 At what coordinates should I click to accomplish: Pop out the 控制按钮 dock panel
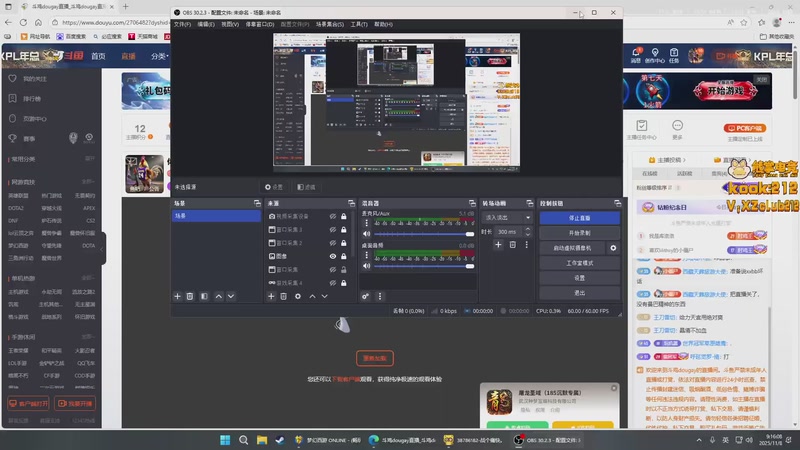(x=617, y=203)
